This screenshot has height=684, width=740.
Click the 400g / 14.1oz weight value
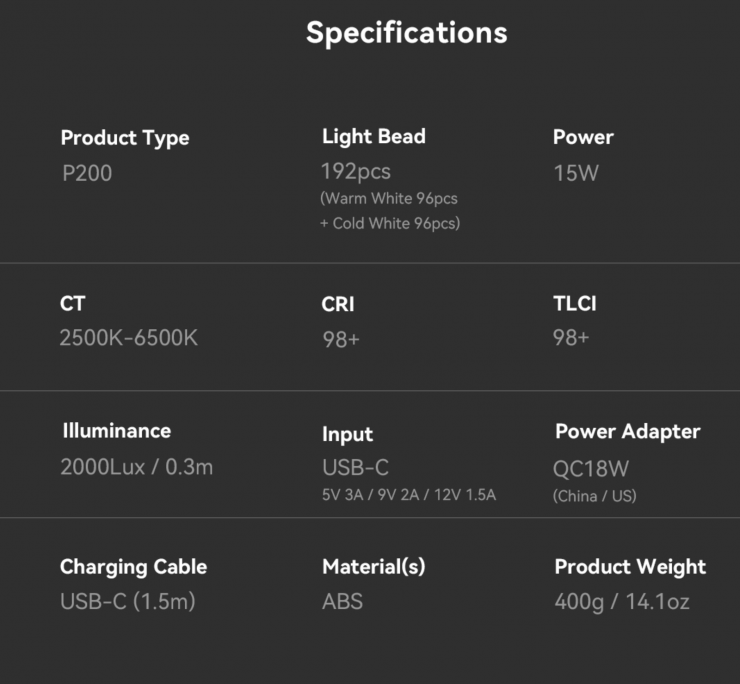(x=622, y=601)
